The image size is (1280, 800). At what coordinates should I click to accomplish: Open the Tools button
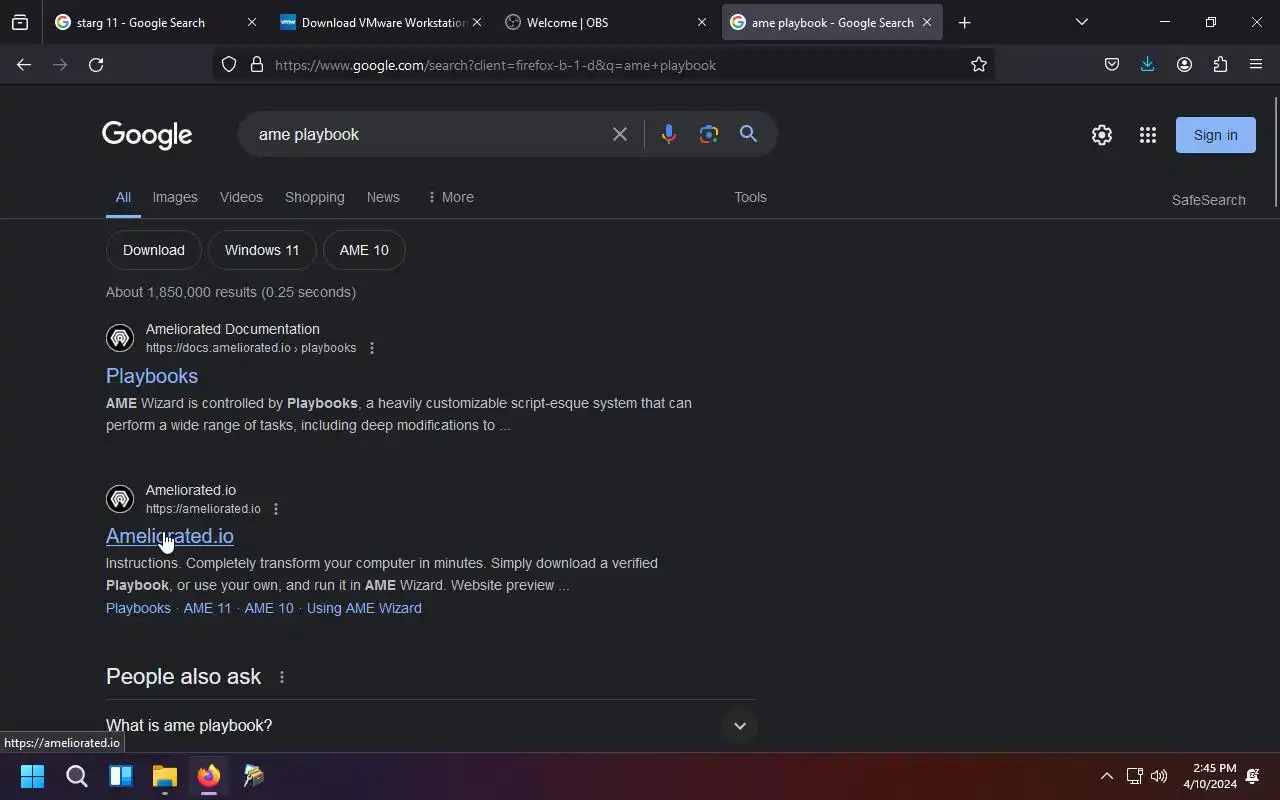(x=750, y=197)
